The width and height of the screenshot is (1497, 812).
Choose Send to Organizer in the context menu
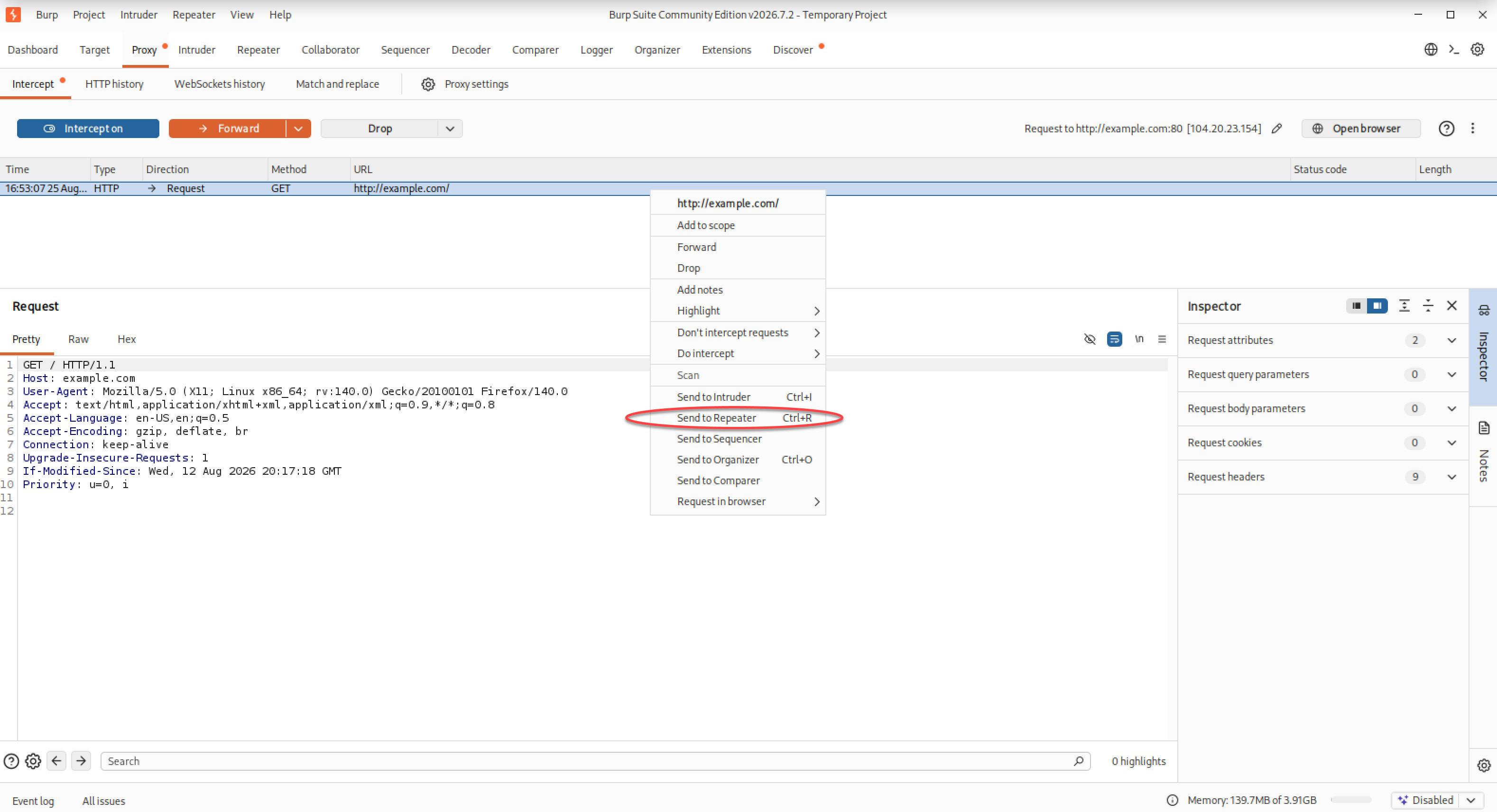pos(738,460)
